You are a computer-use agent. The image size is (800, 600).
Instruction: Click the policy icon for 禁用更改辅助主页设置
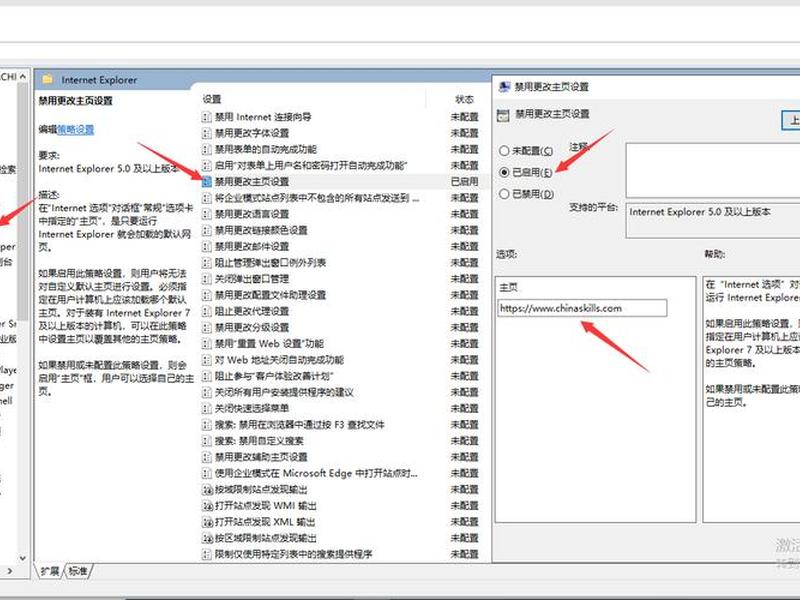click(x=207, y=457)
